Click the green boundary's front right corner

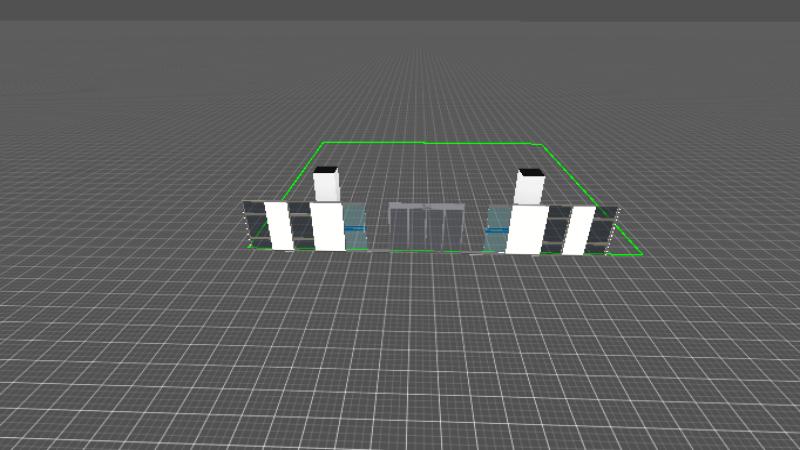tap(640, 255)
